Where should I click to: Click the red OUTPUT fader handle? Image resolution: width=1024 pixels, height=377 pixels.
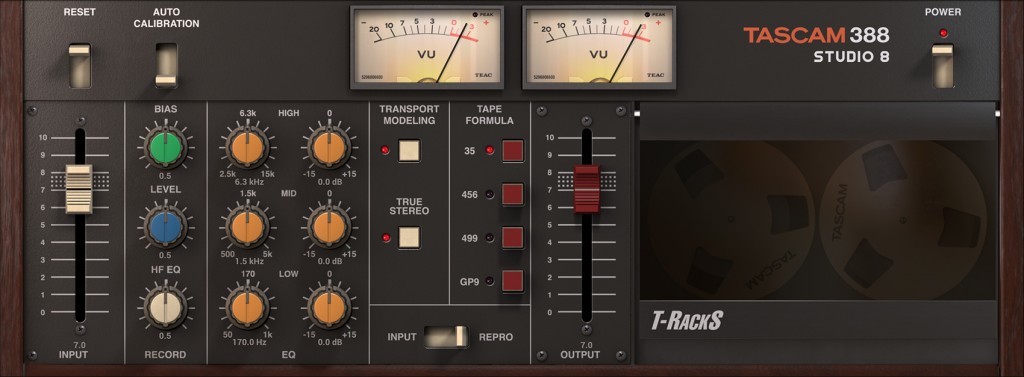[586, 189]
